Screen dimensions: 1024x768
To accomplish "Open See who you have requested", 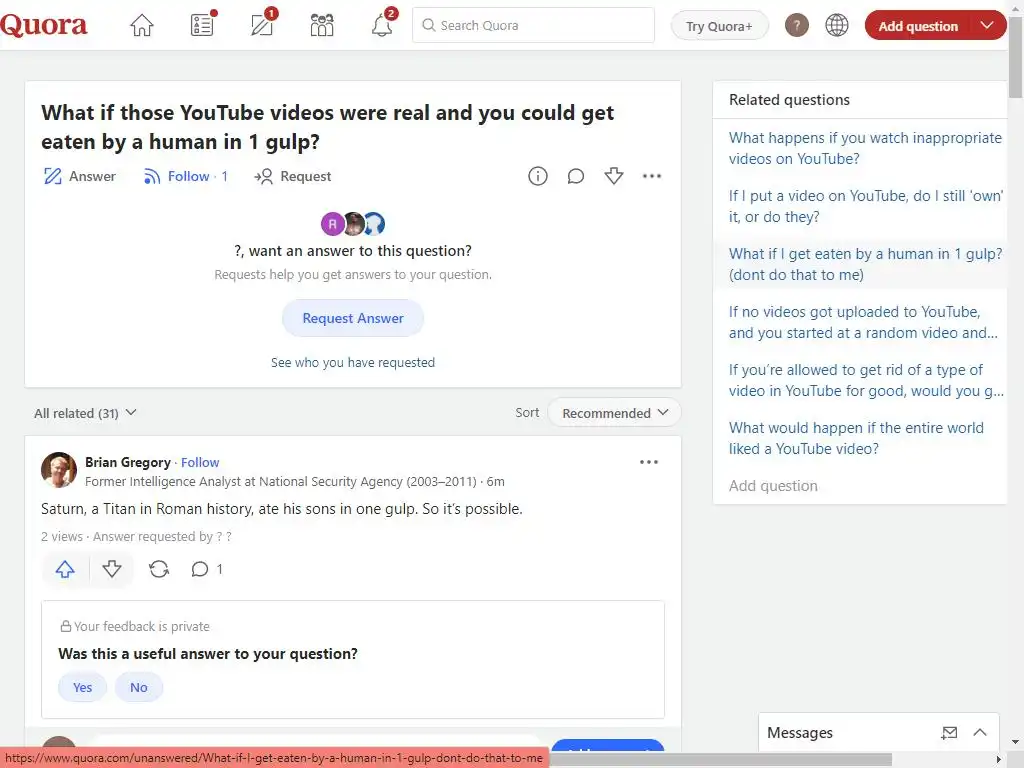I will 353,362.
